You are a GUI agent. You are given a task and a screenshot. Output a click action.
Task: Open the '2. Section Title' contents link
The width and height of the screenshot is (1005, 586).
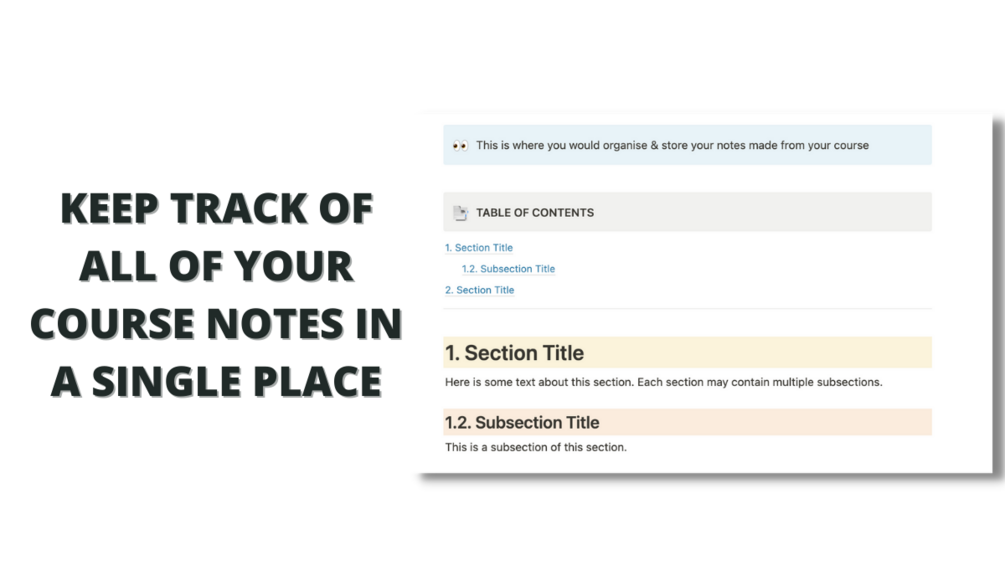[x=479, y=290]
